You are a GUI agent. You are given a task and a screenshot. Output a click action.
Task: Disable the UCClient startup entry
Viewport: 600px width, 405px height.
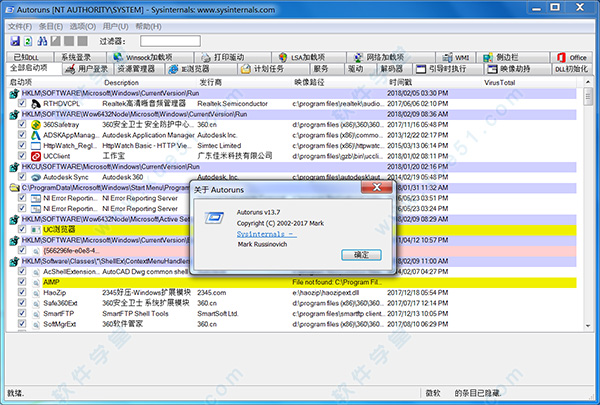(x=22, y=156)
